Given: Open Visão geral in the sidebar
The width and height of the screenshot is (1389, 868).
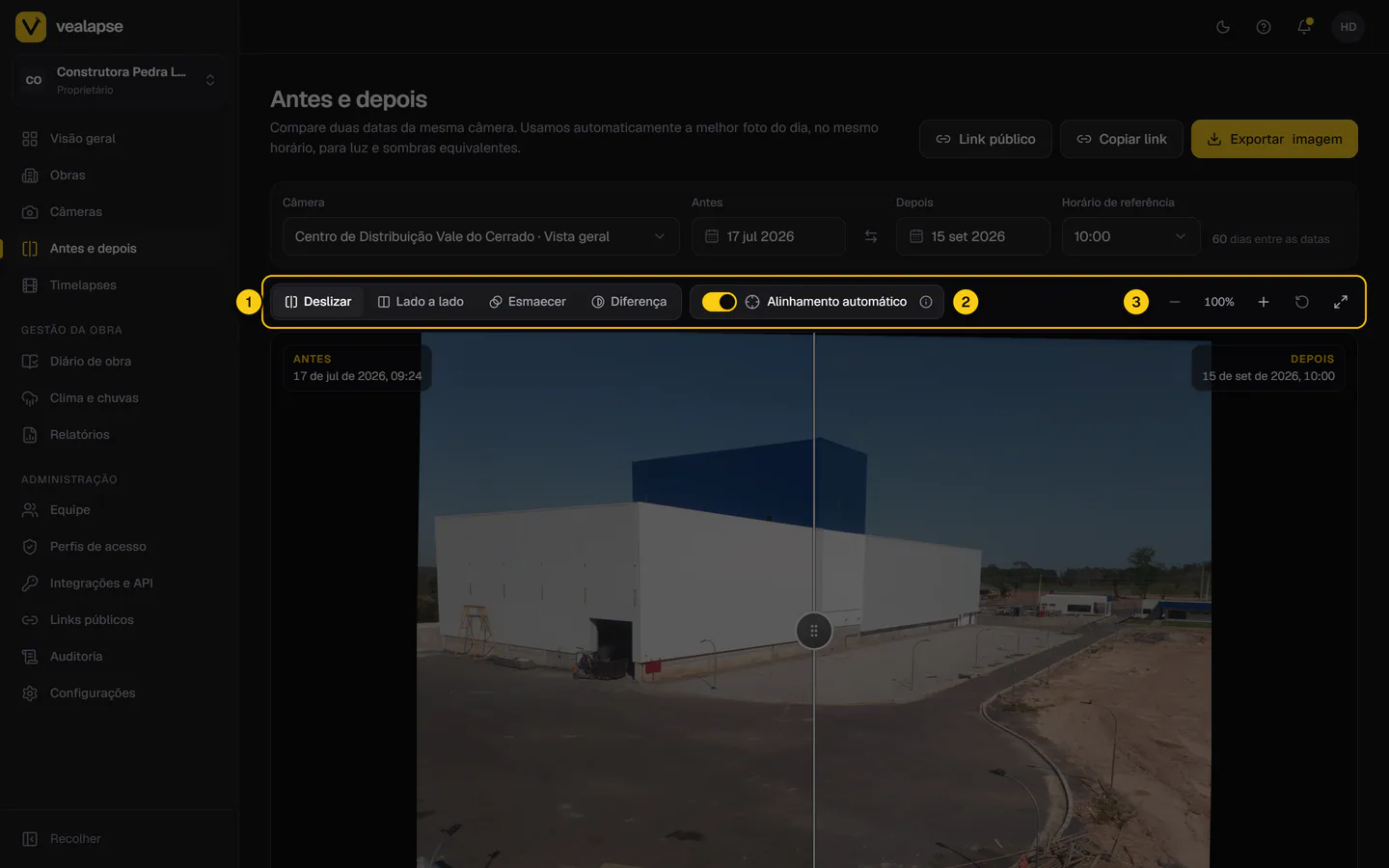Looking at the screenshot, I should (x=120, y=139).
